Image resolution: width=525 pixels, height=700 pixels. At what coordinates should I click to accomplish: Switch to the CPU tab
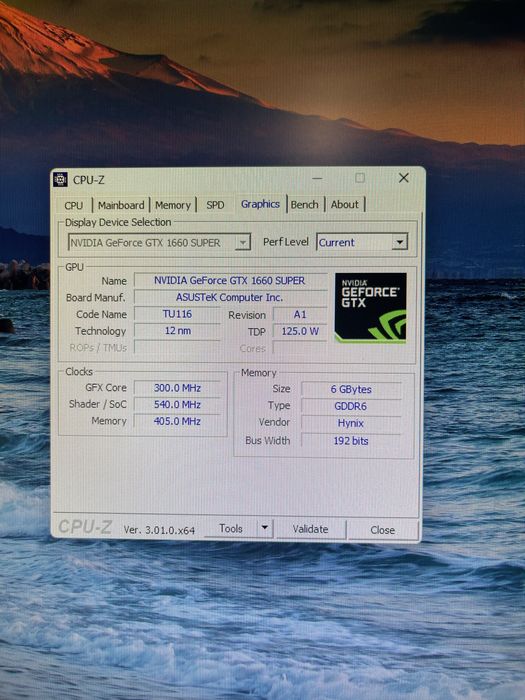(74, 205)
